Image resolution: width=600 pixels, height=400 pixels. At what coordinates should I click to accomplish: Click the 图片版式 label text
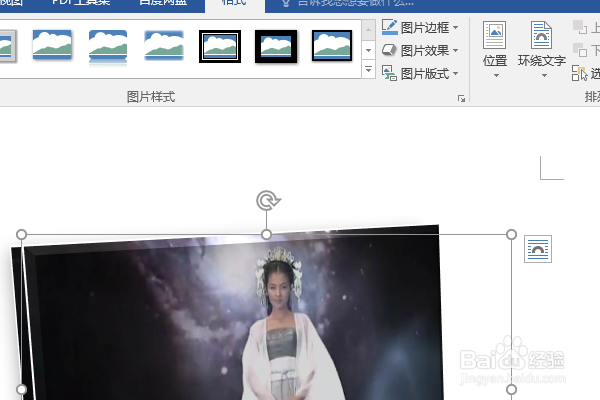pyautogui.click(x=425, y=73)
